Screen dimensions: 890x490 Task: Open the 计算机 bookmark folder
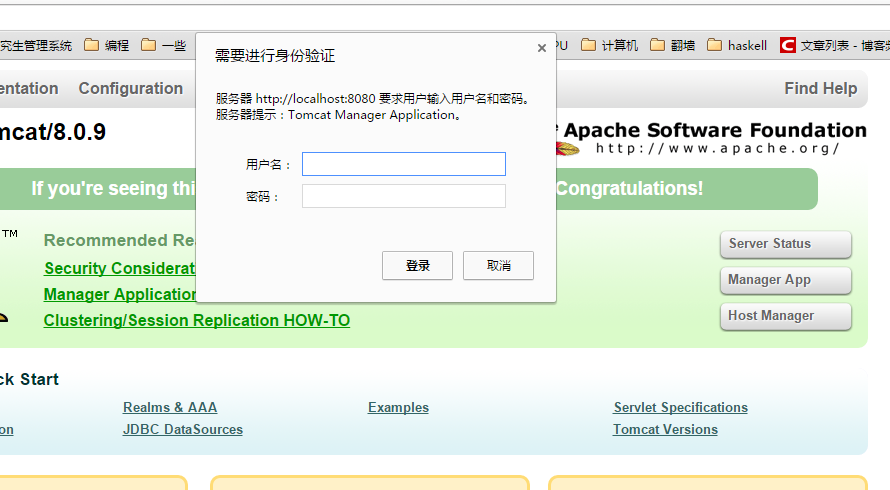click(x=610, y=45)
